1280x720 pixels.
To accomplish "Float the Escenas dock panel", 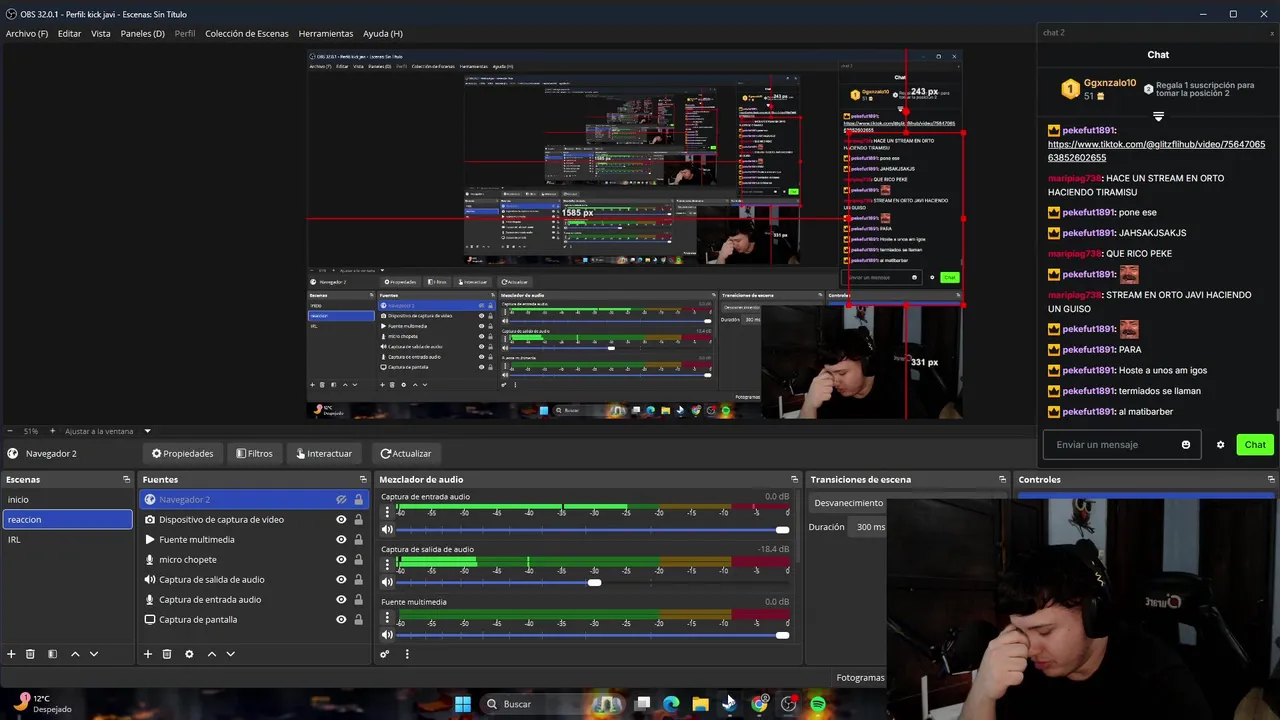I will tap(126, 480).
